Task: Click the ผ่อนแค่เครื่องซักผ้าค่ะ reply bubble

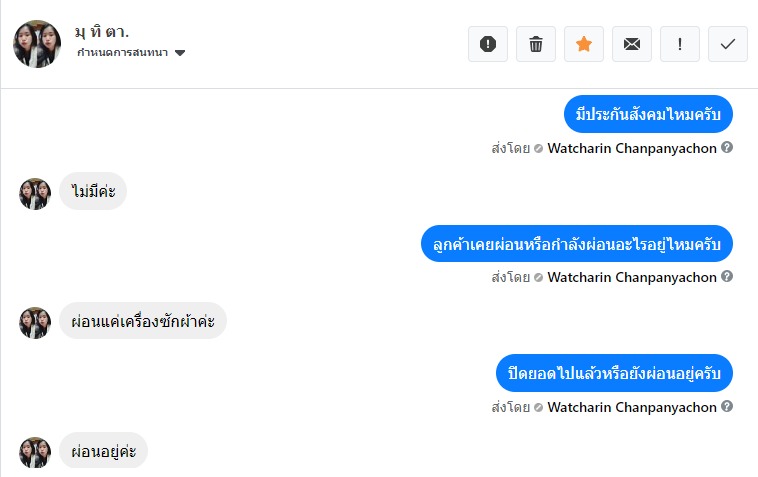Action: tap(143, 322)
